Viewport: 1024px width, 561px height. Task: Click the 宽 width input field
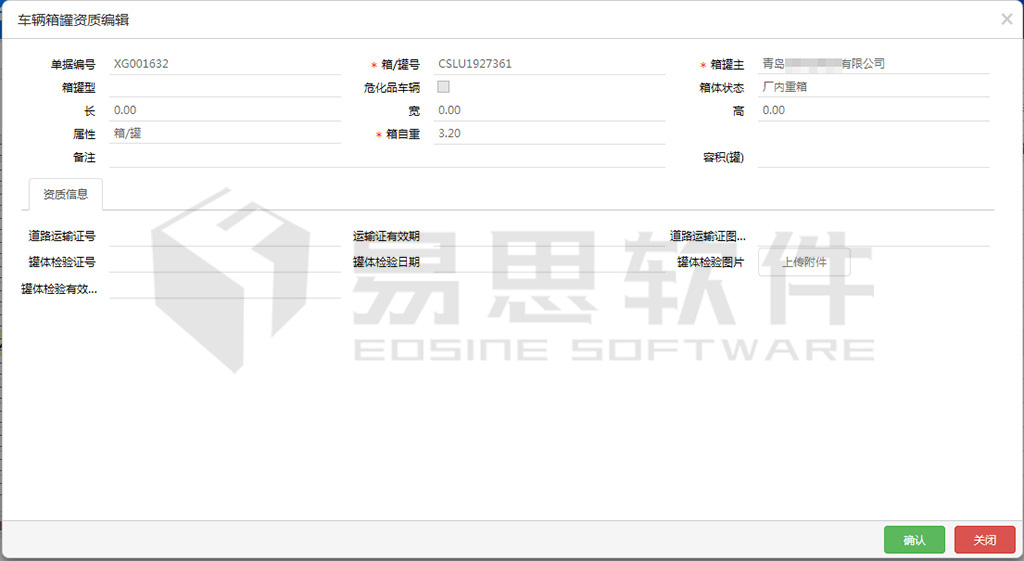click(549, 110)
